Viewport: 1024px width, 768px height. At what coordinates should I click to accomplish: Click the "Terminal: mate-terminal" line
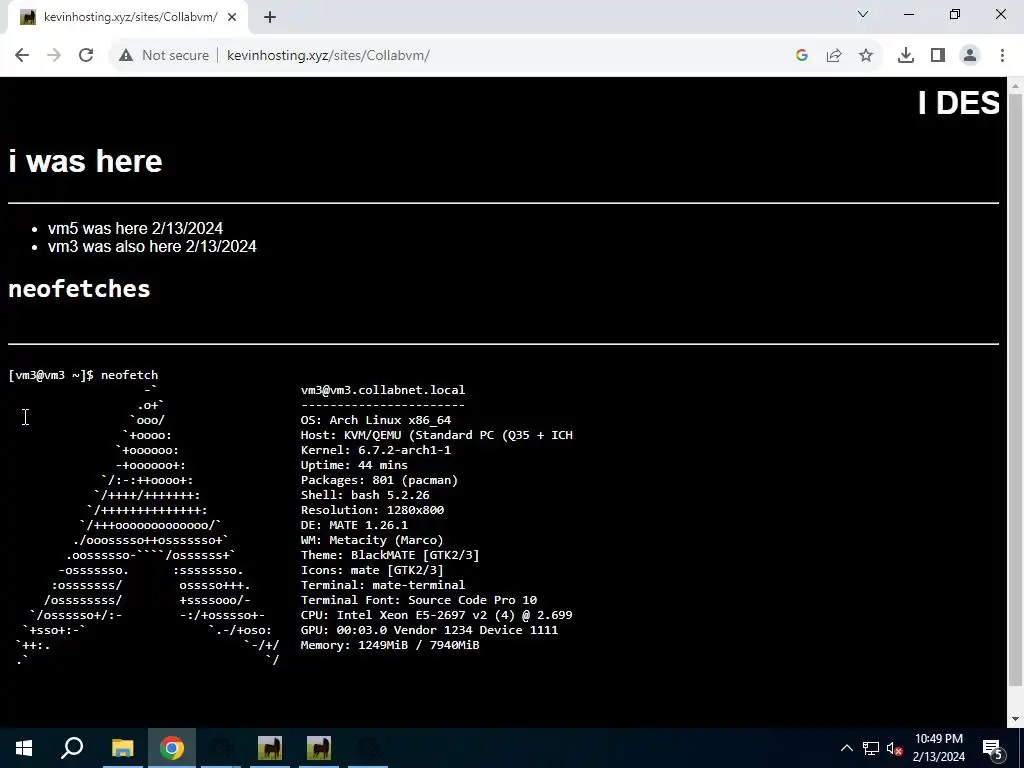point(383,585)
